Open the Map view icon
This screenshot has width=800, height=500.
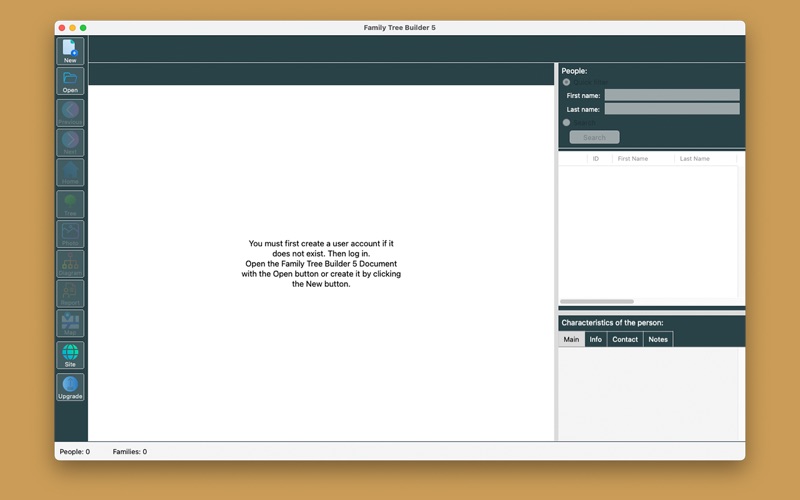pyautogui.click(x=70, y=324)
